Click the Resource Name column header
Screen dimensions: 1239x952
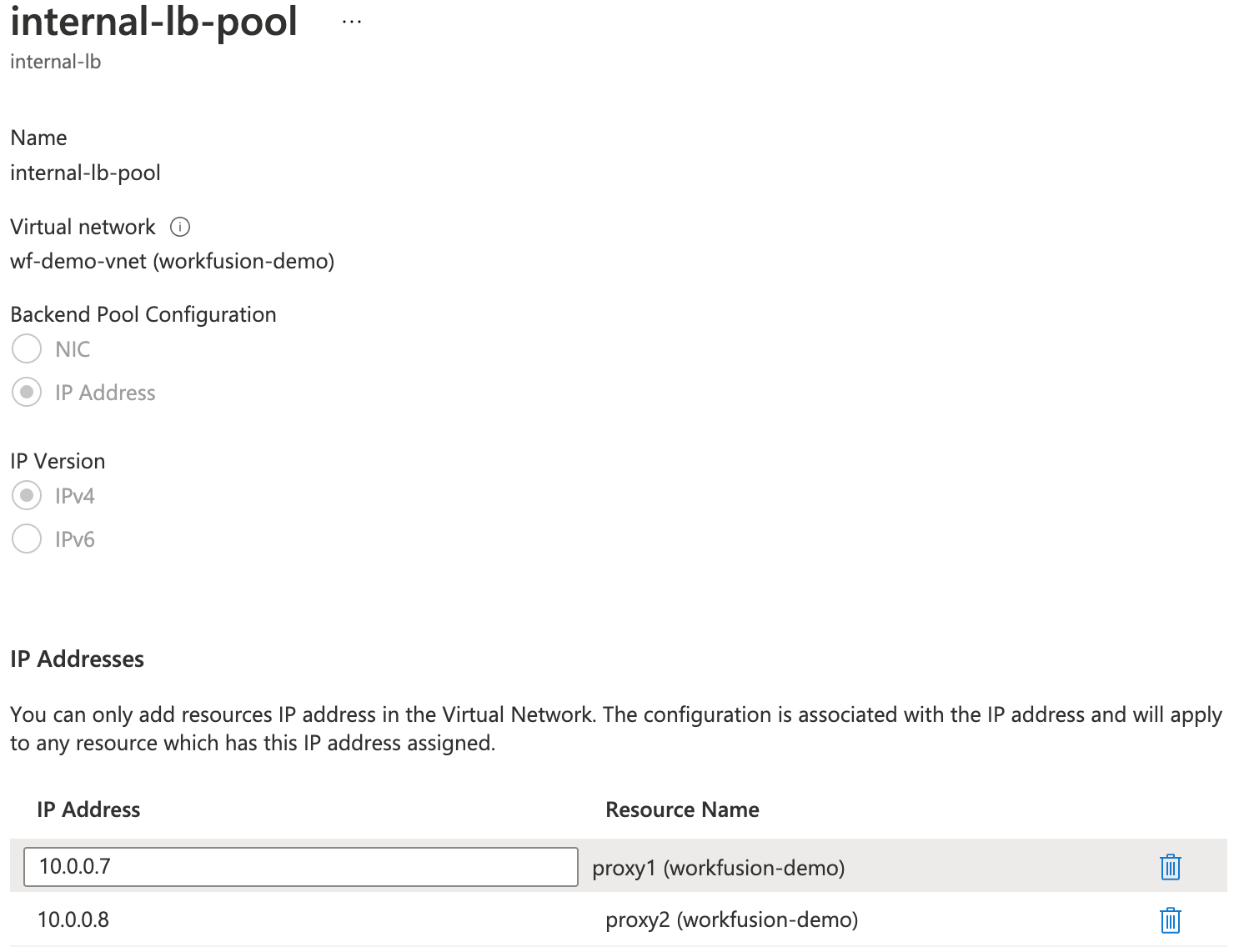click(682, 809)
